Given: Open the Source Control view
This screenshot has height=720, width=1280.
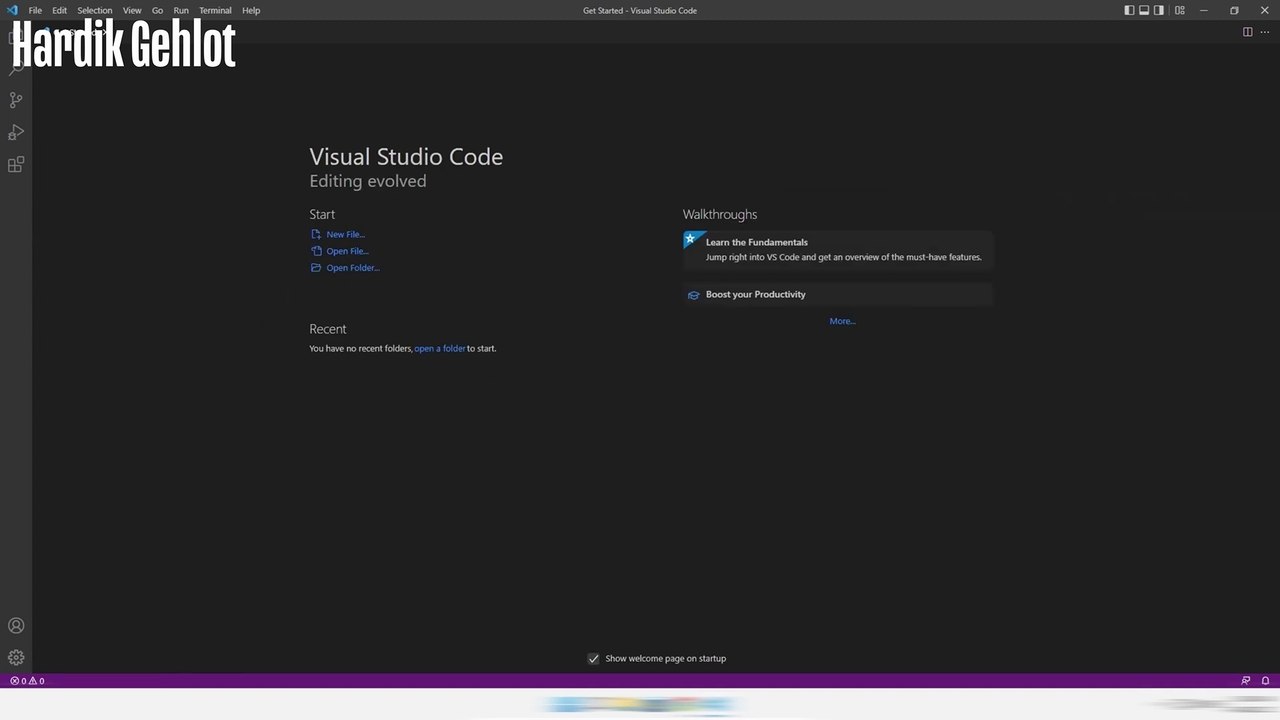Looking at the screenshot, I should pos(16,100).
